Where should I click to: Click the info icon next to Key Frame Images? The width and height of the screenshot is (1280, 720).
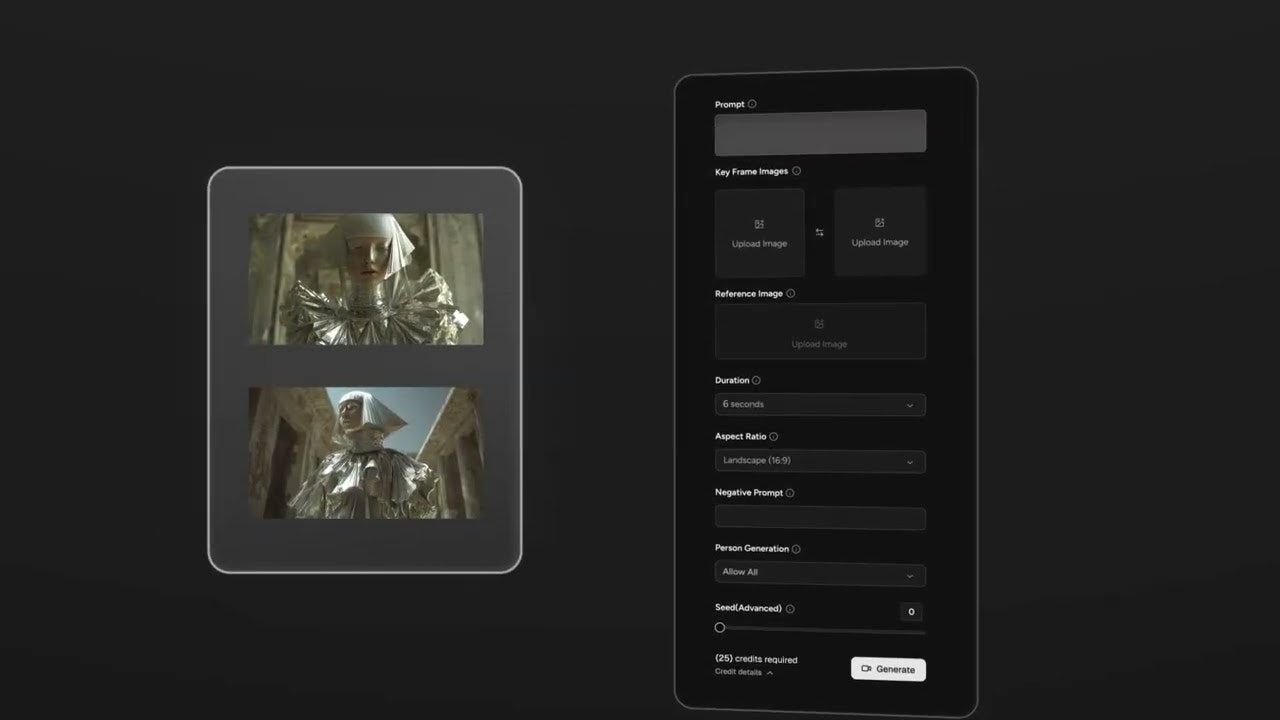796,171
